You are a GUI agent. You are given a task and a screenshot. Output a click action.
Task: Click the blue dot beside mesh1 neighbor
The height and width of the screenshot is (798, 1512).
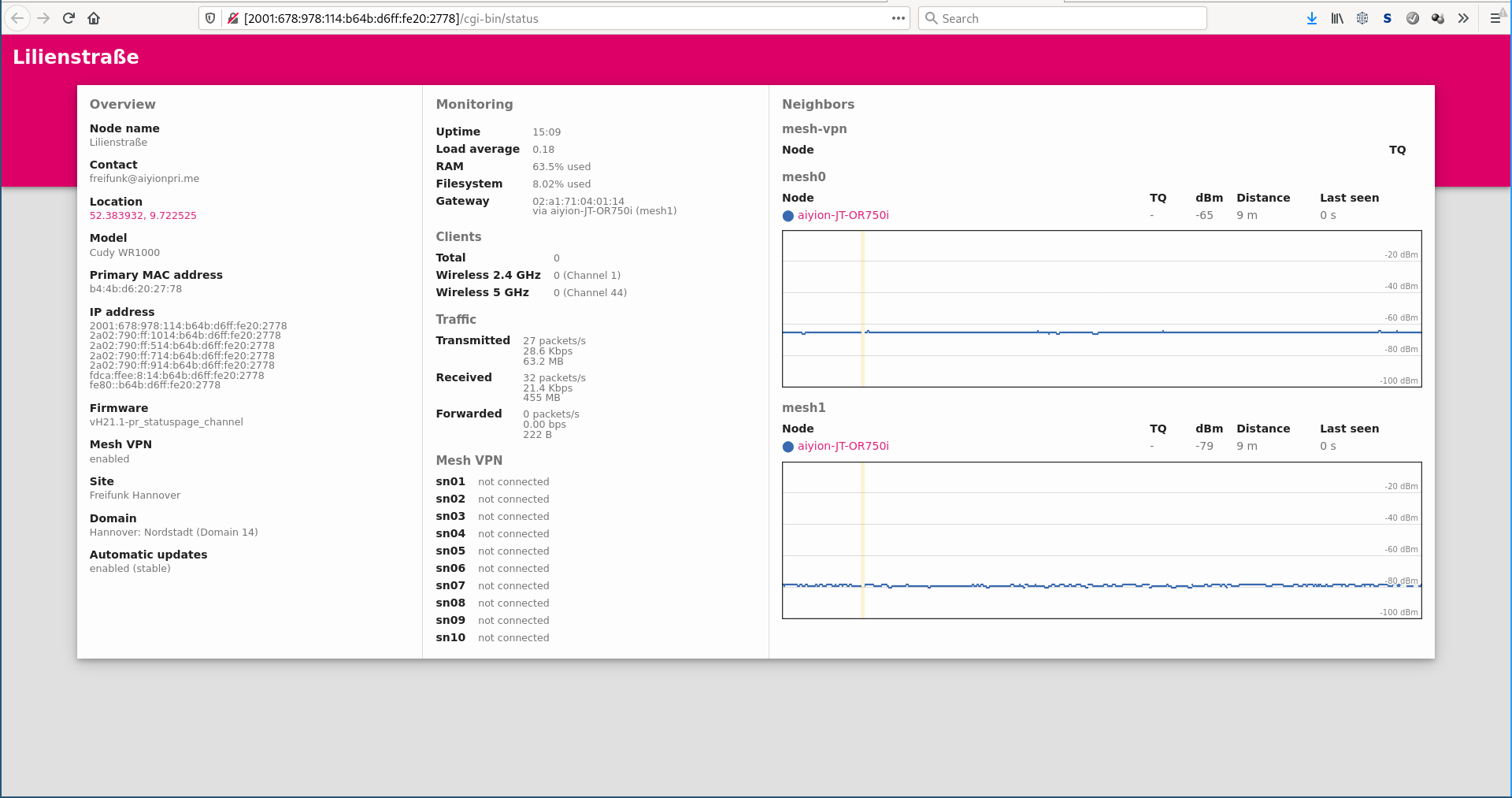click(x=787, y=447)
